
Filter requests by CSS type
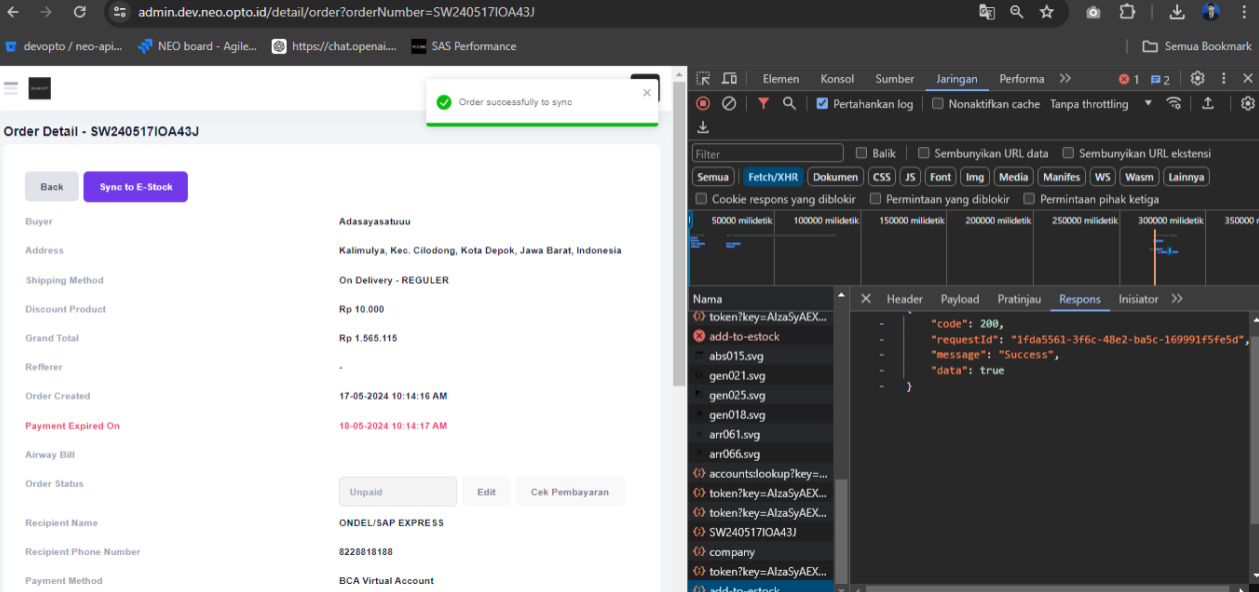(881, 177)
